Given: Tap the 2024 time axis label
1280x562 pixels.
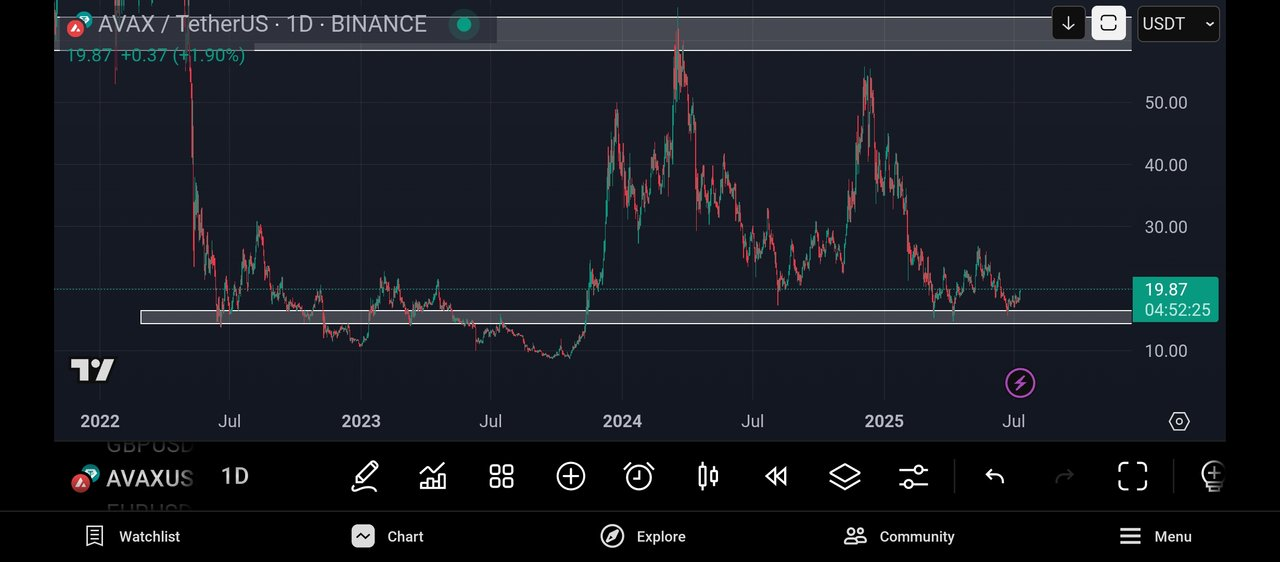Looking at the screenshot, I should click(x=622, y=421).
